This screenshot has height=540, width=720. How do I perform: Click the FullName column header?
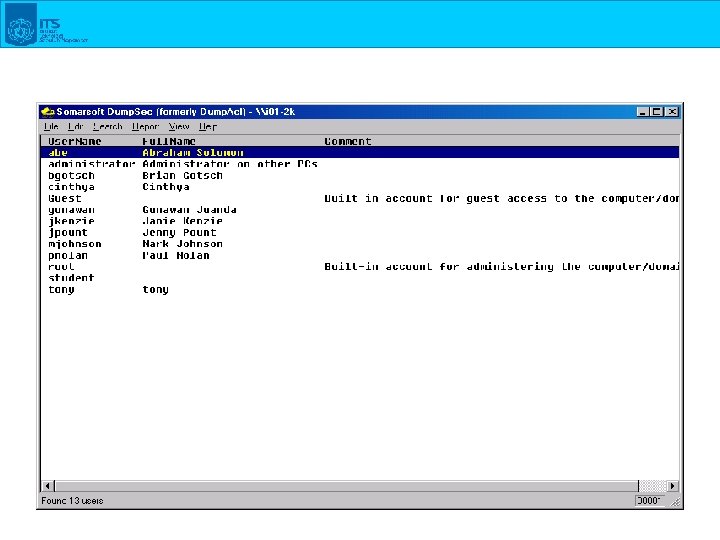pyautogui.click(x=169, y=141)
